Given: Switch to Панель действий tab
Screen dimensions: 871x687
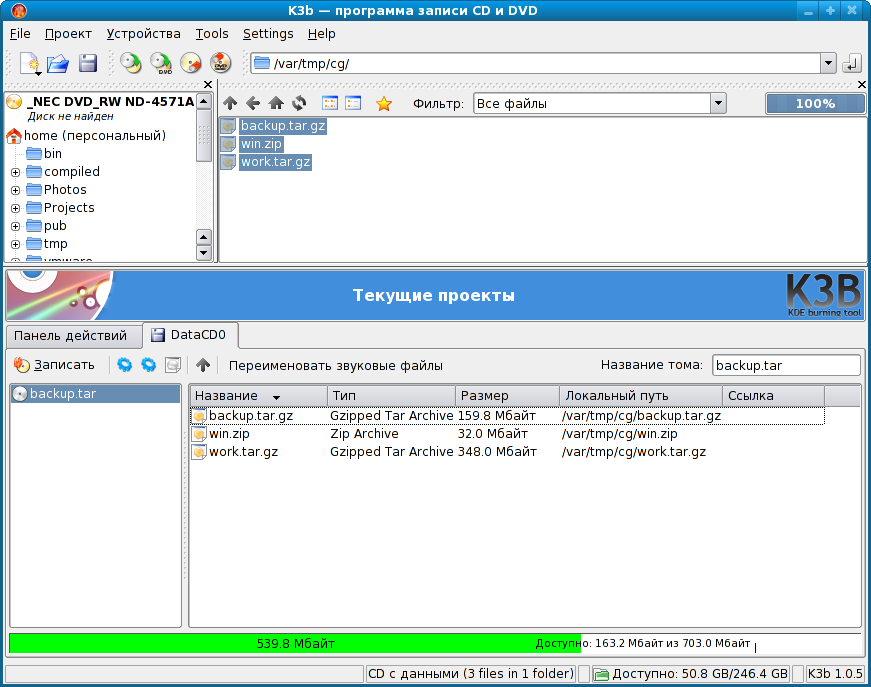Looking at the screenshot, I should 74,335.
